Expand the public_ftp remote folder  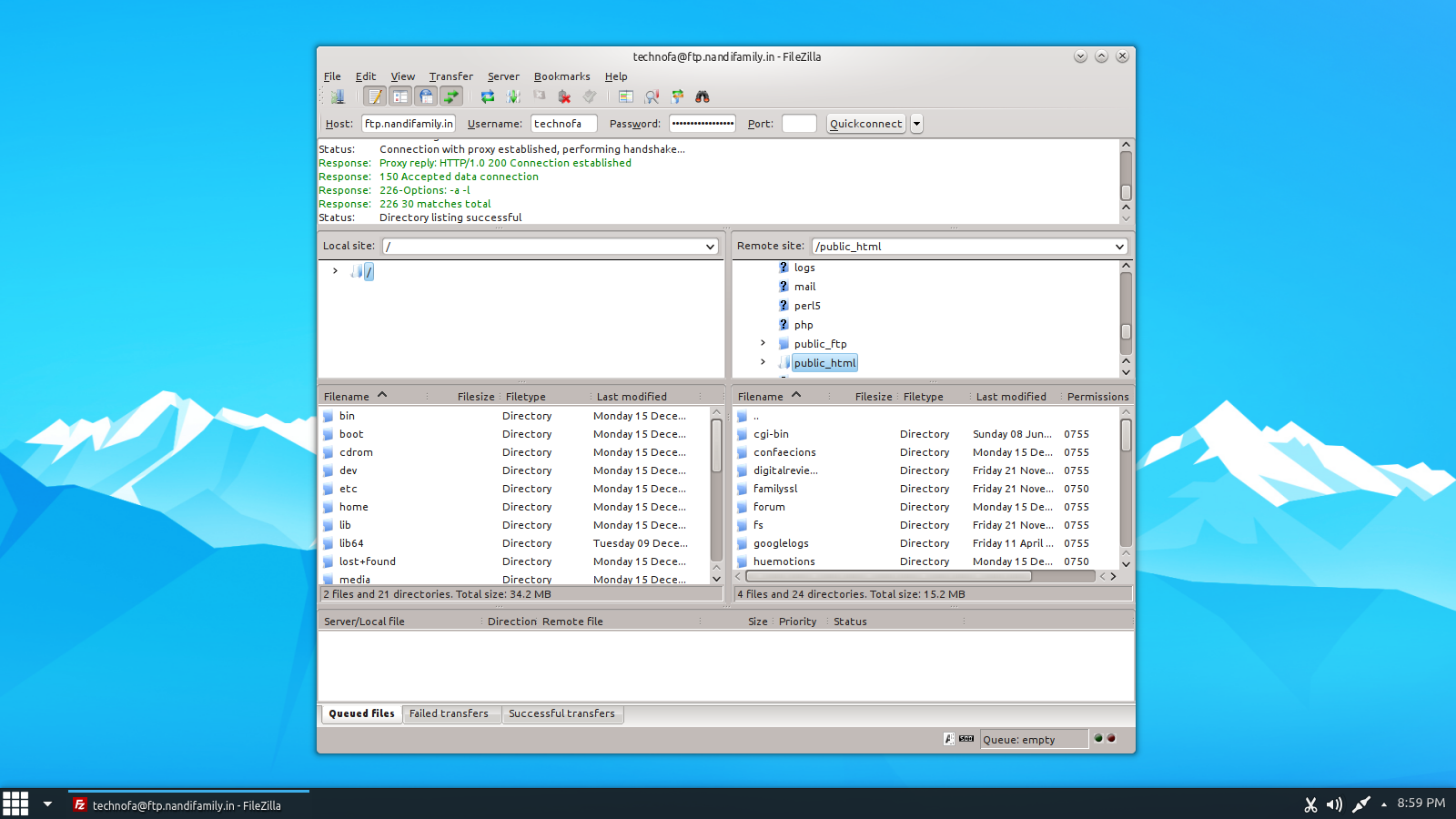763,343
